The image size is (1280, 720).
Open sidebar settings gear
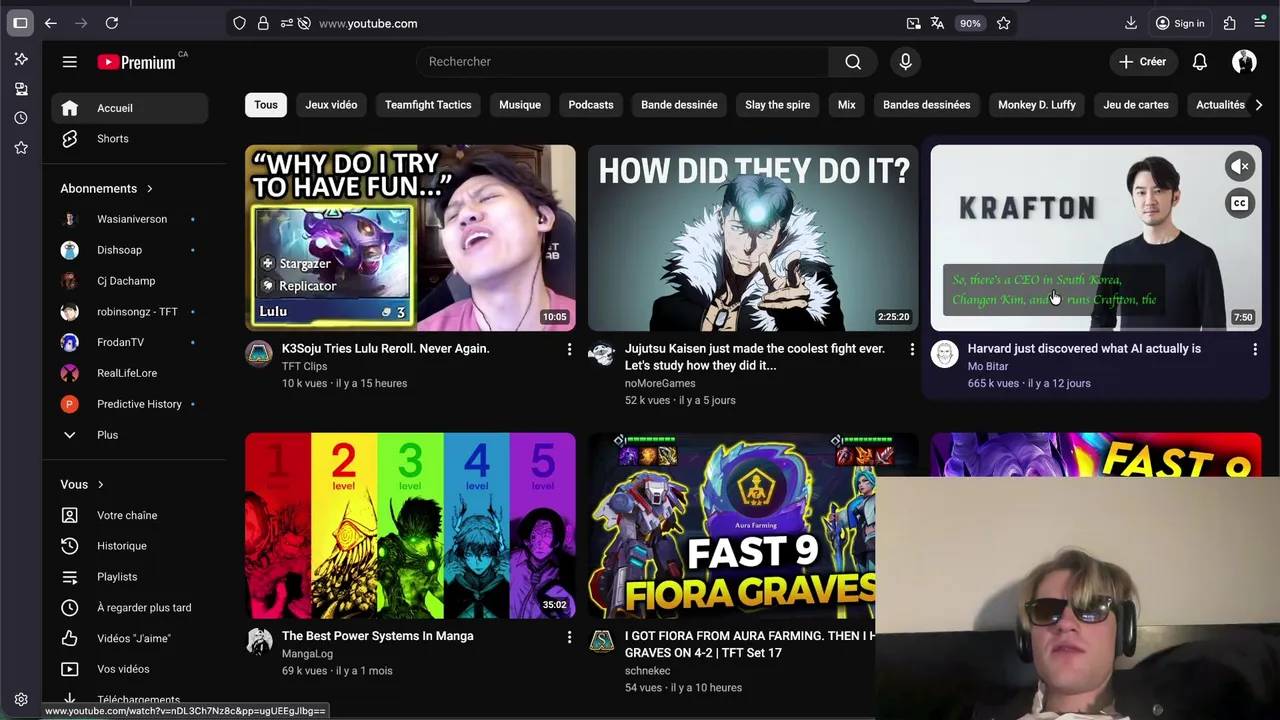pos(21,700)
